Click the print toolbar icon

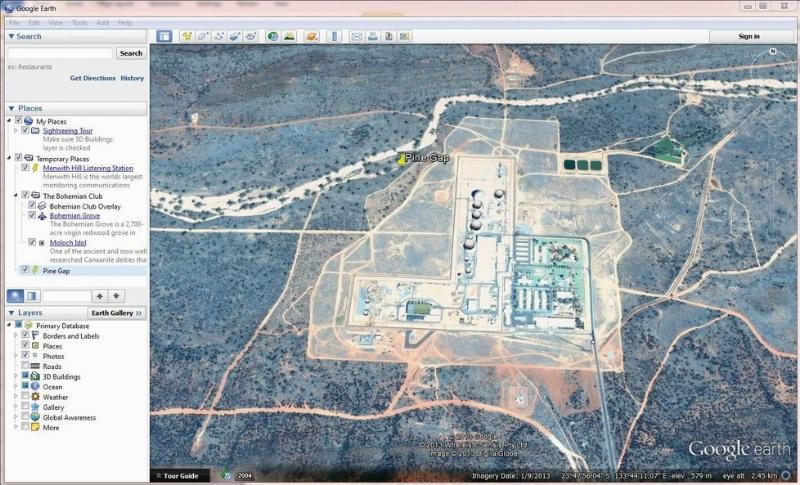tap(372, 36)
